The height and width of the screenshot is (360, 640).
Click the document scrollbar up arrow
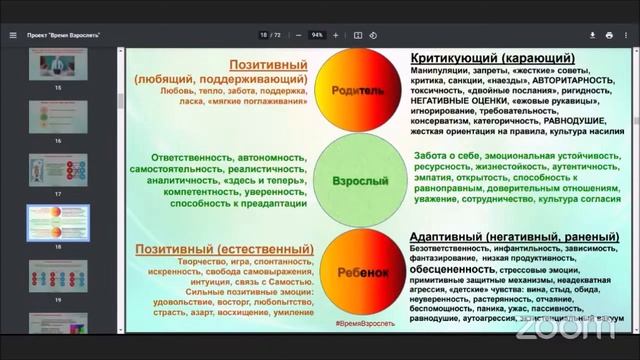tap(636, 51)
